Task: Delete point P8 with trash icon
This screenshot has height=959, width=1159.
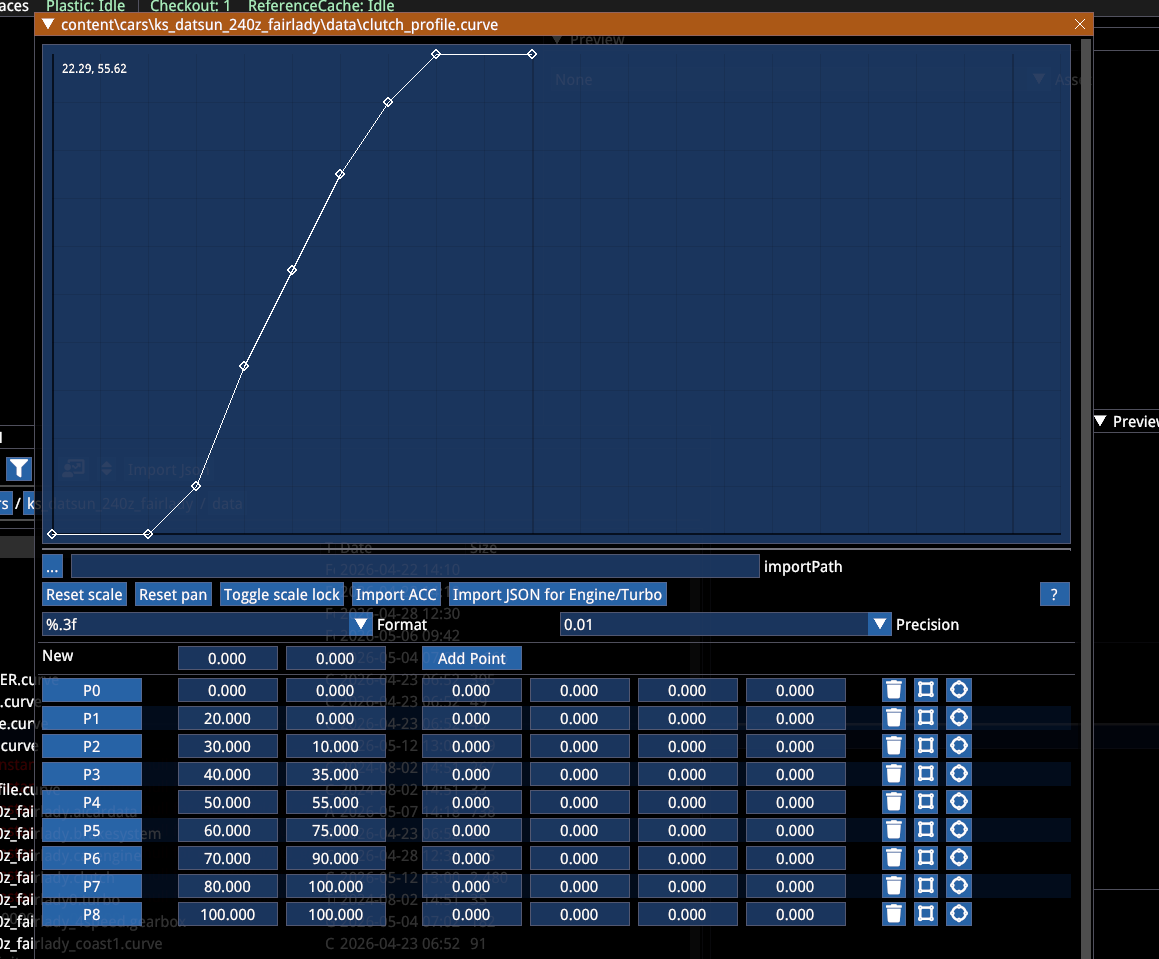Action: [x=894, y=914]
